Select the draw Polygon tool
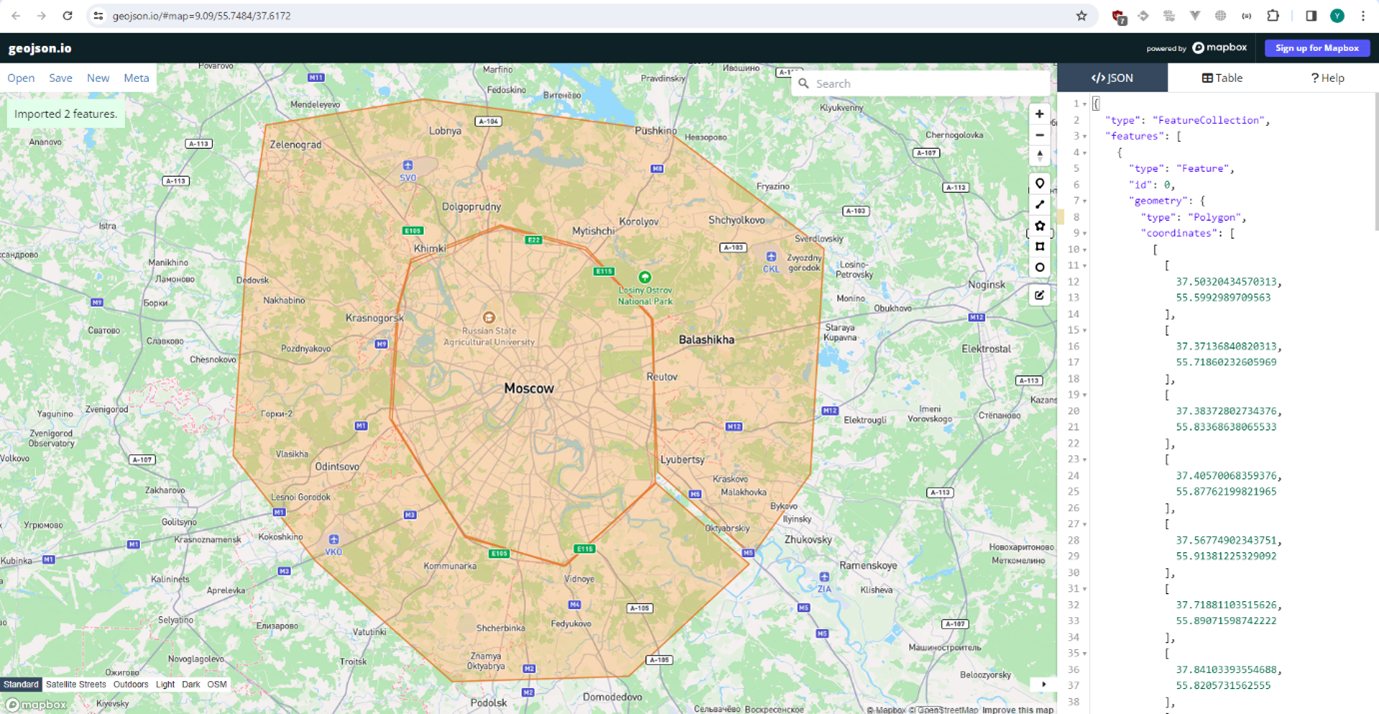Viewport: 1379px width, 714px height. (1039, 226)
